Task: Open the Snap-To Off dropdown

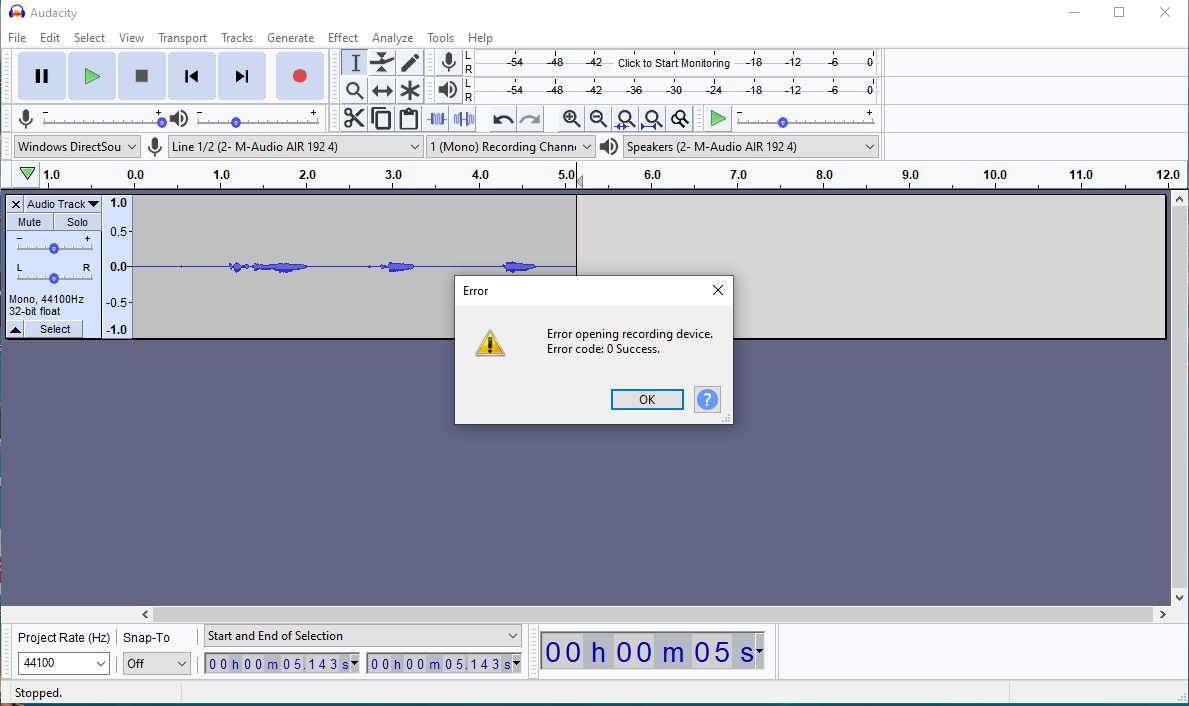Action: [x=156, y=664]
